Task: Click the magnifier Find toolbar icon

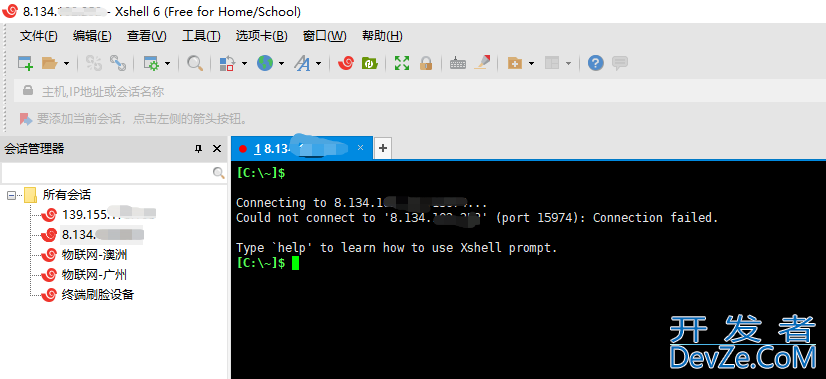Action: point(195,63)
